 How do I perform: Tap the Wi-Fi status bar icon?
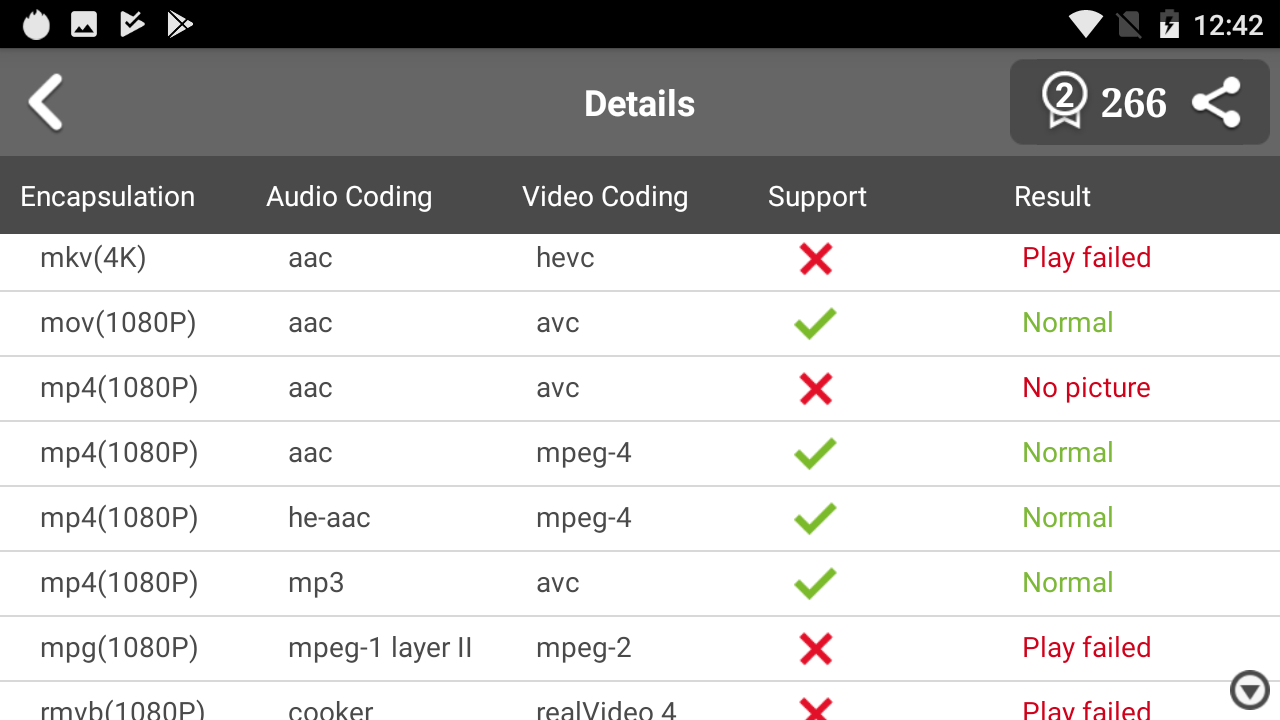(1084, 24)
